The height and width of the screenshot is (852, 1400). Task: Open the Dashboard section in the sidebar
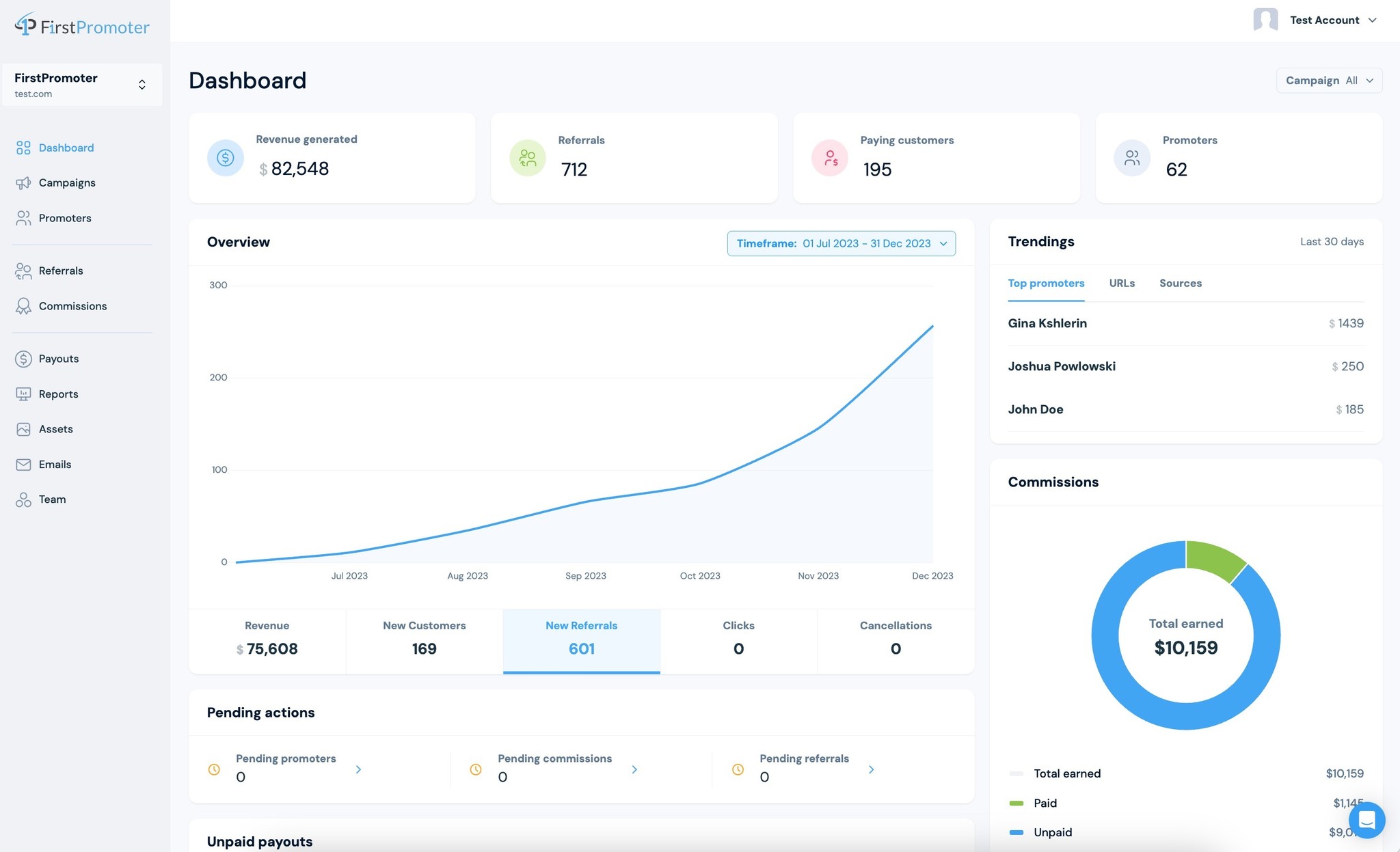click(x=66, y=148)
